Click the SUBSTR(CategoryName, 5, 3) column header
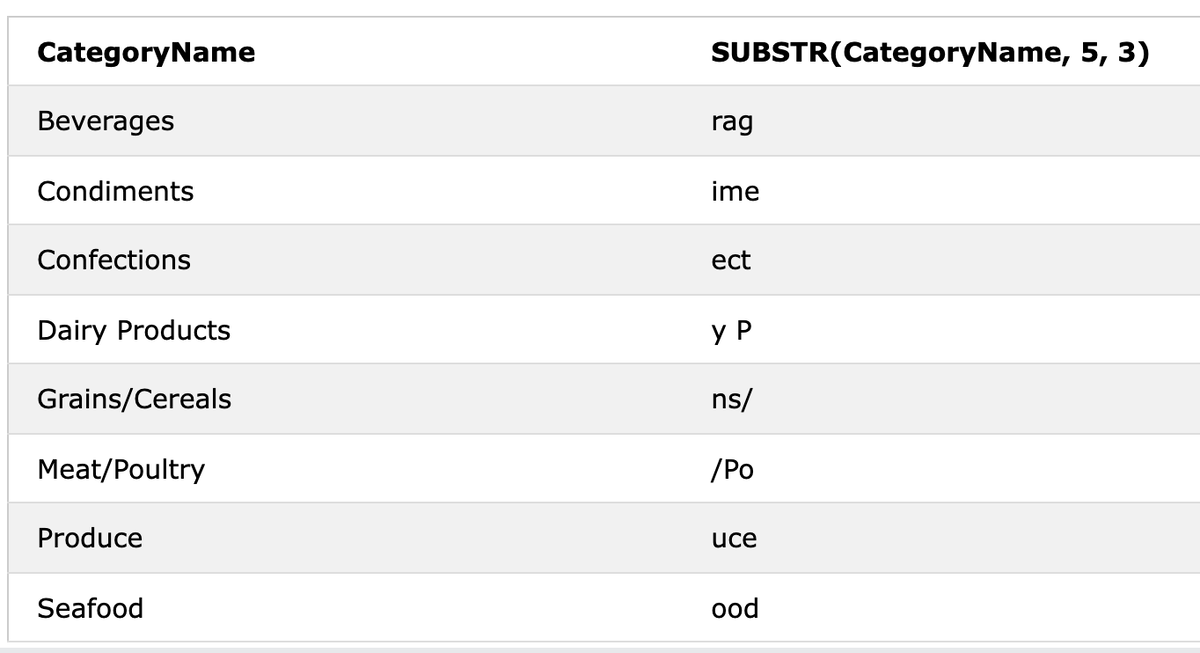1200x653 pixels. point(930,52)
